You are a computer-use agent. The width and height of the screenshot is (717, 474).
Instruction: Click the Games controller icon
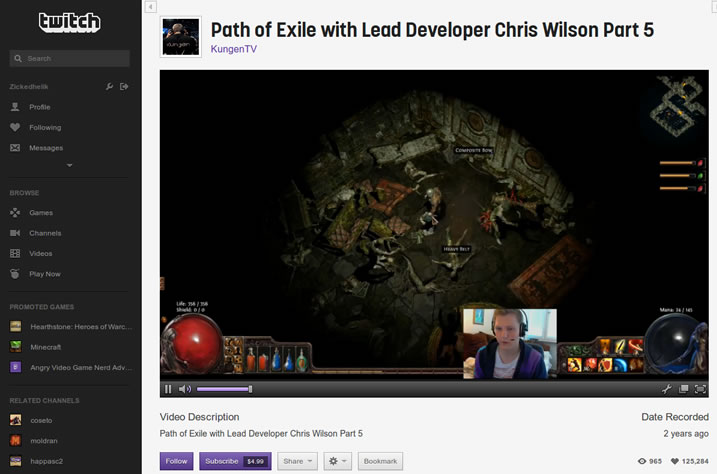pos(15,213)
